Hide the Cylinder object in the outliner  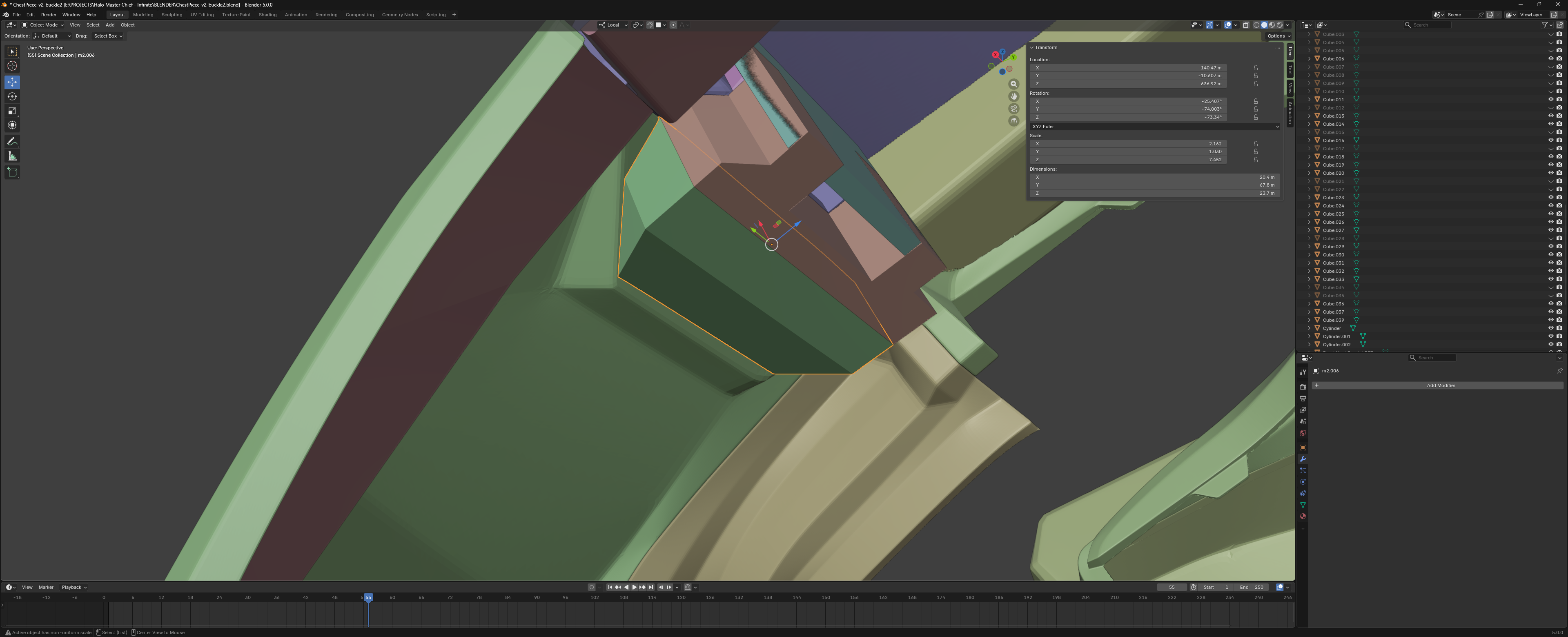pos(1550,328)
